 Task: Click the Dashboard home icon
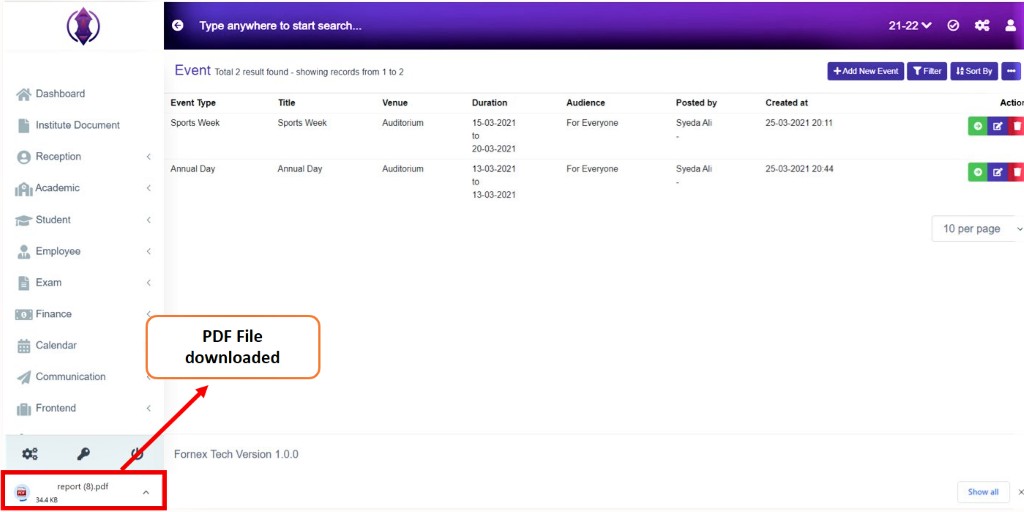(x=24, y=94)
